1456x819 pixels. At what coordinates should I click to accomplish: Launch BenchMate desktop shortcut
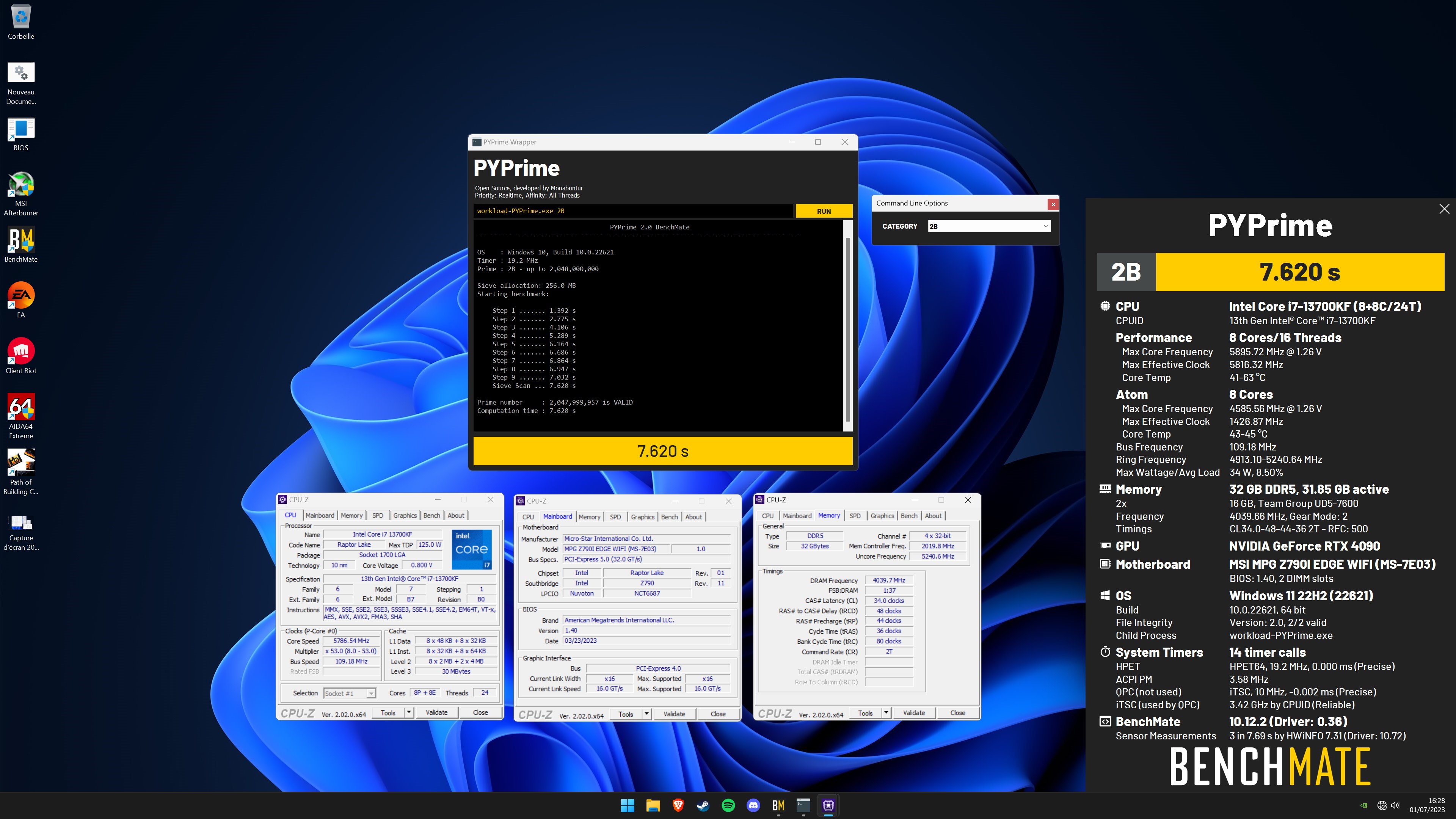click(21, 245)
